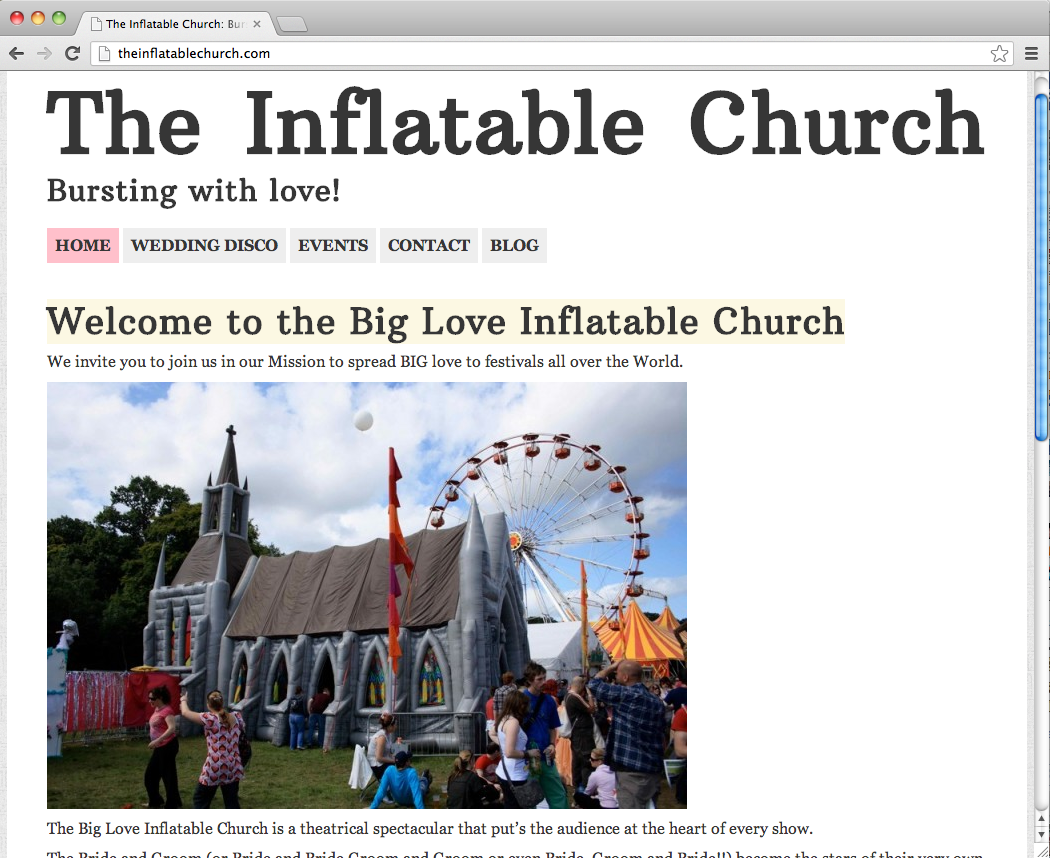
Task: Reload the current page
Action: point(72,54)
